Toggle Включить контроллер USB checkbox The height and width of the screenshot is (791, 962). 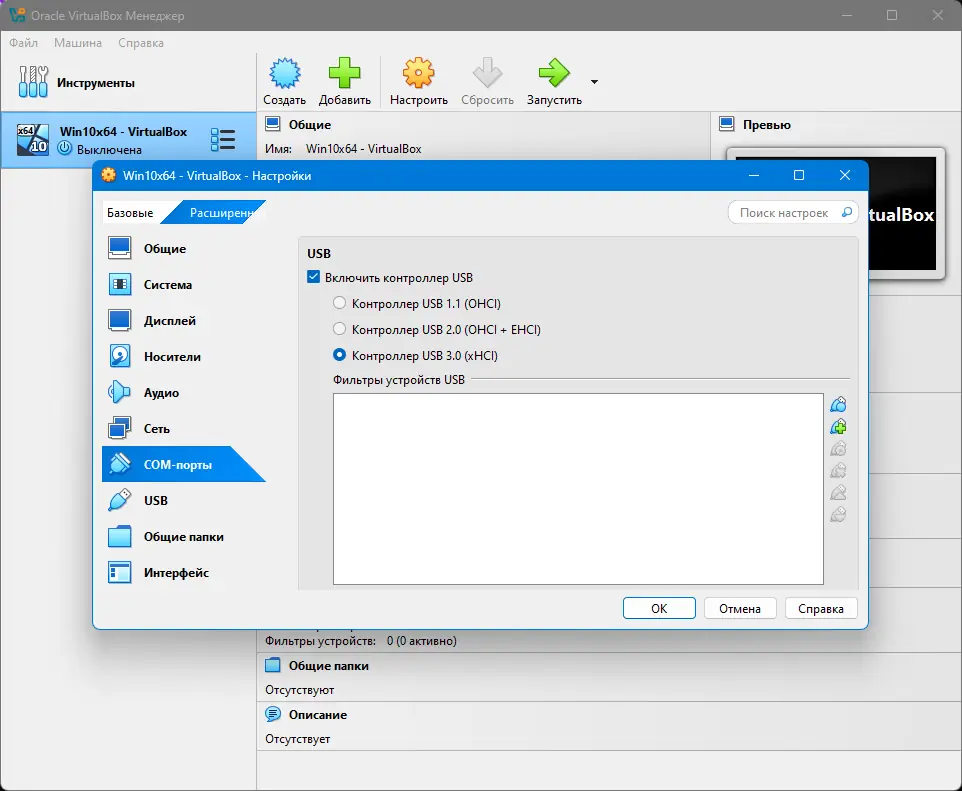314,277
